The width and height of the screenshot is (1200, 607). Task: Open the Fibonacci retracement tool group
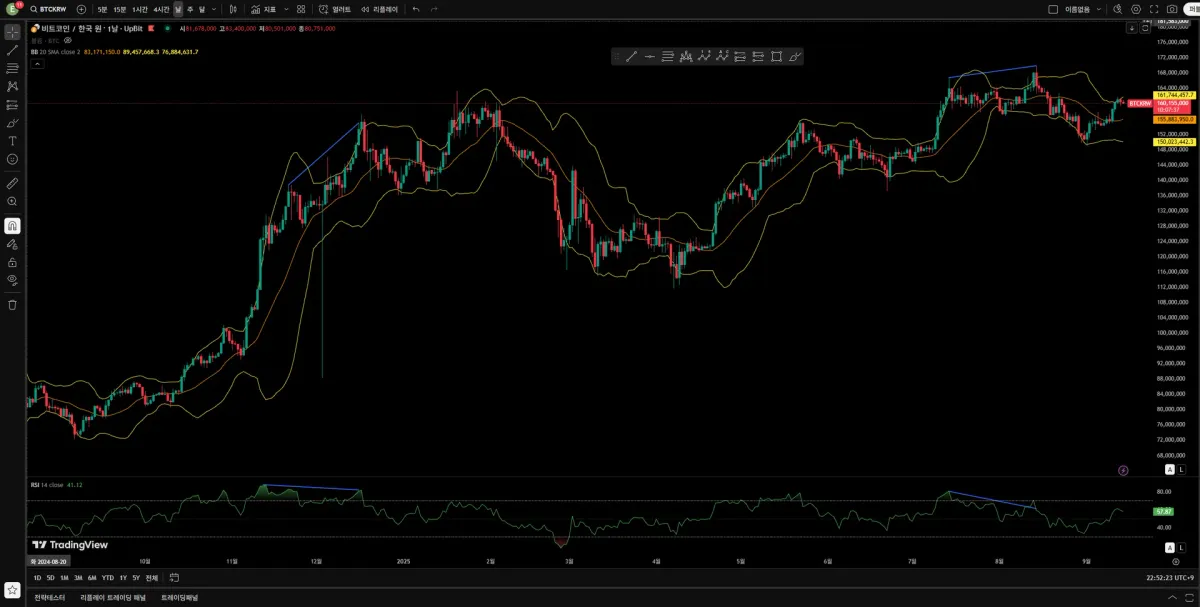(x=12, y=68)
